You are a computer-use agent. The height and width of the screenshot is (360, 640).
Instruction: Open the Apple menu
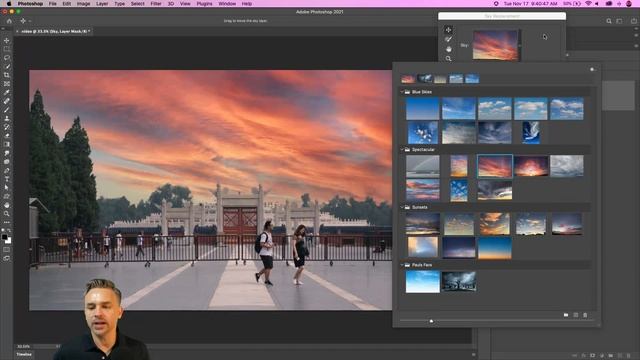[x=9, y=4]
